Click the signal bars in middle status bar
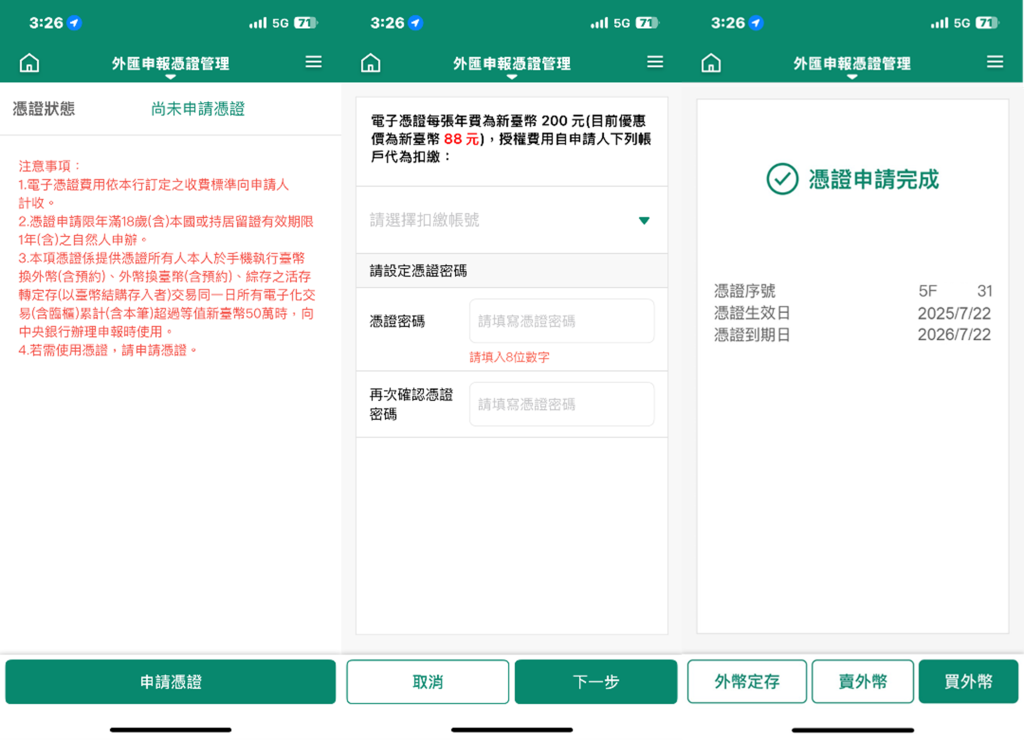Image resolution: width=1024 pixels, height=740 pixels. pos(600,23)
